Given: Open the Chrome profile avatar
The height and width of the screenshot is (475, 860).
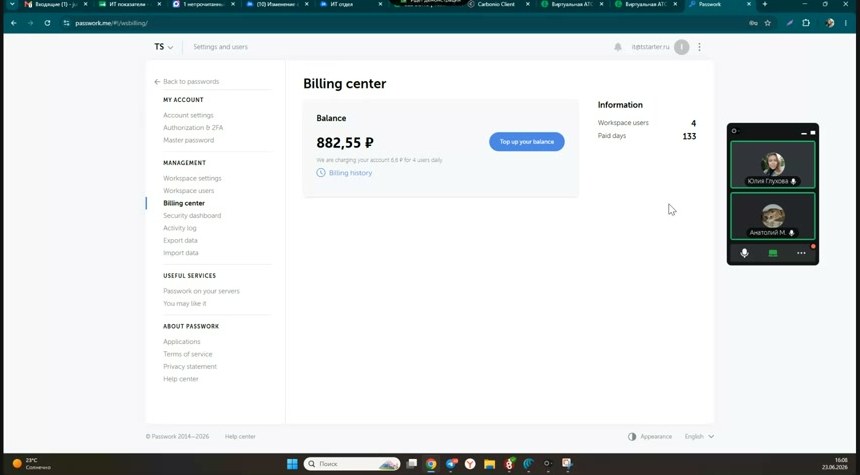Looking at the screenshot, I should click(x=829, y=23).
